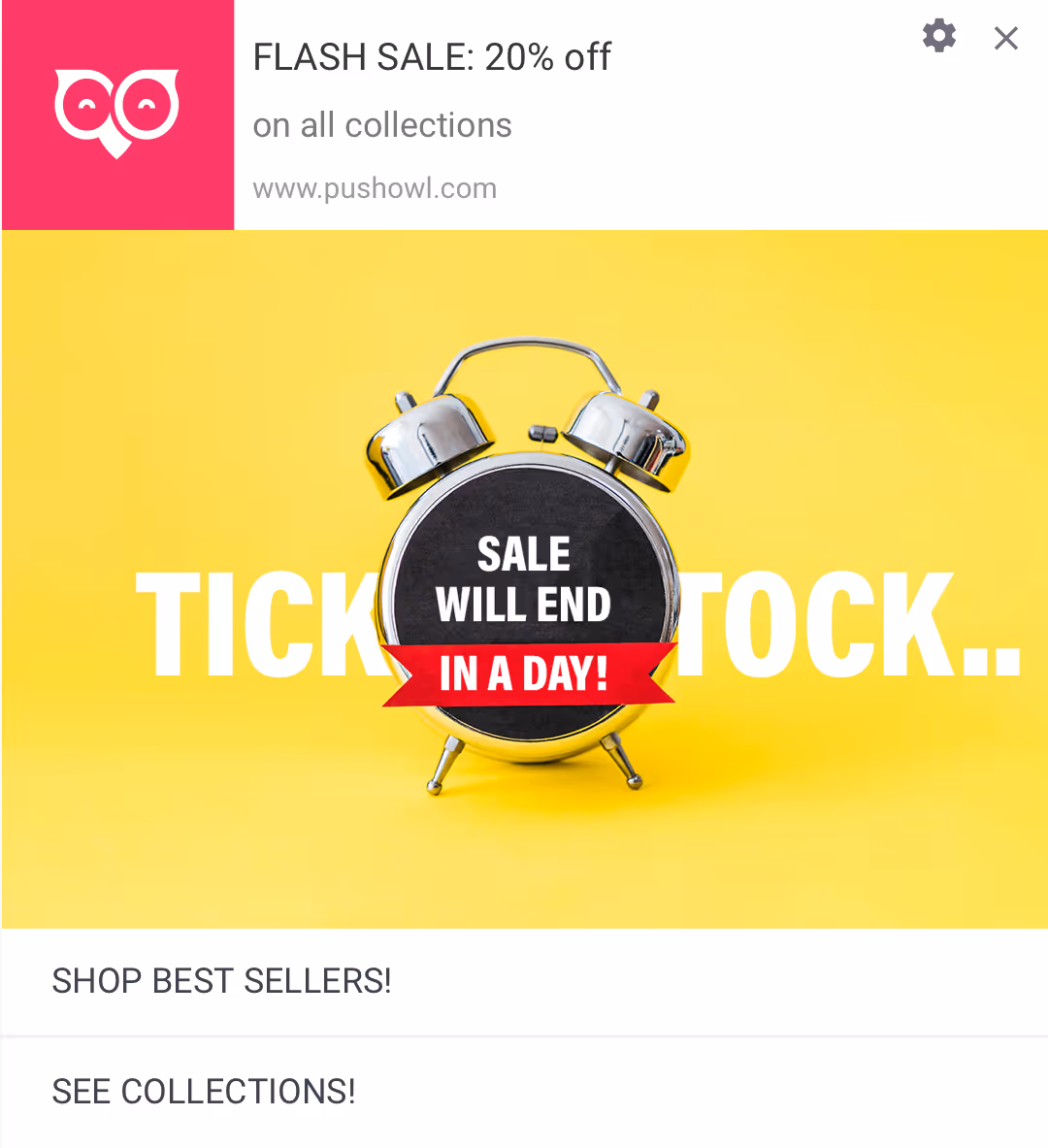Dismiss the notification with the X
1048x1148 pixels.
(x=1006, y=38)
